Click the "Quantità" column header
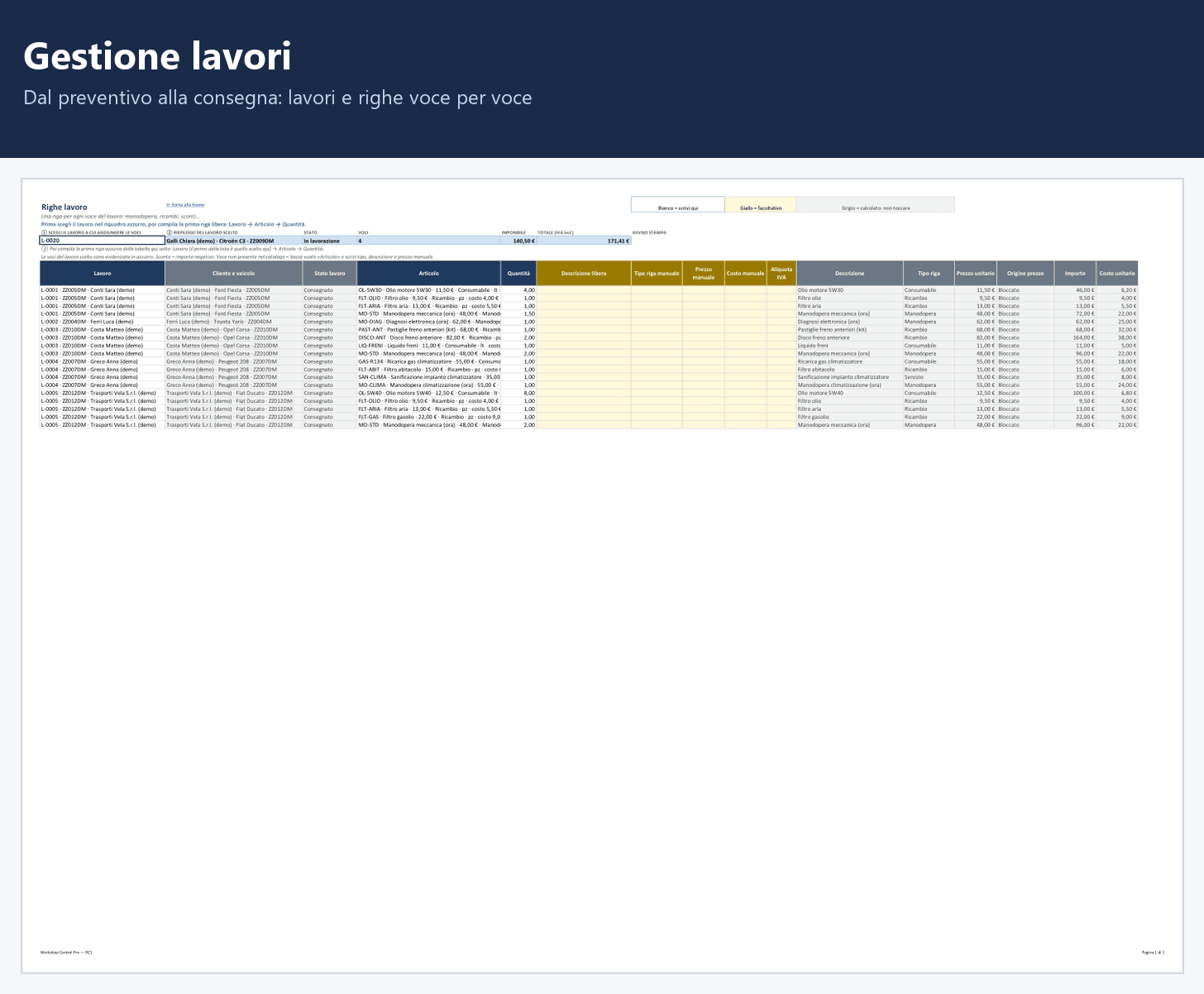This screenshot has height=994, width=1204. 518,273
